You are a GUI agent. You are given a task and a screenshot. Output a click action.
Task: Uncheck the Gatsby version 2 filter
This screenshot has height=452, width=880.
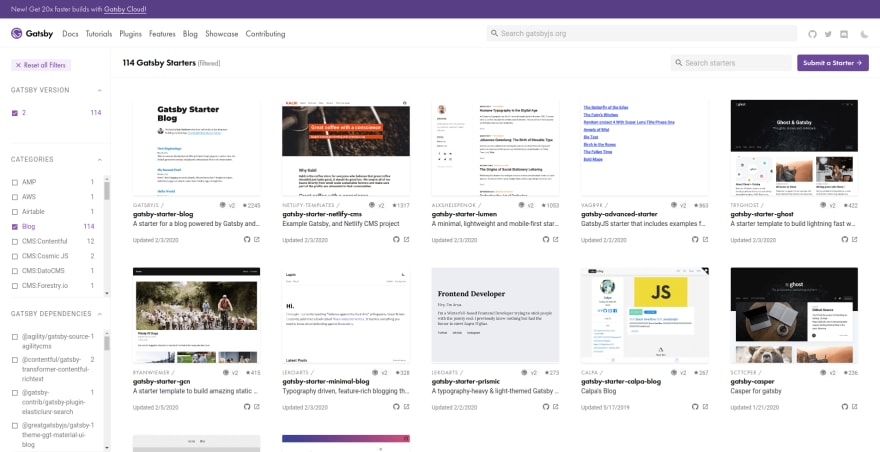pos(15,113)
